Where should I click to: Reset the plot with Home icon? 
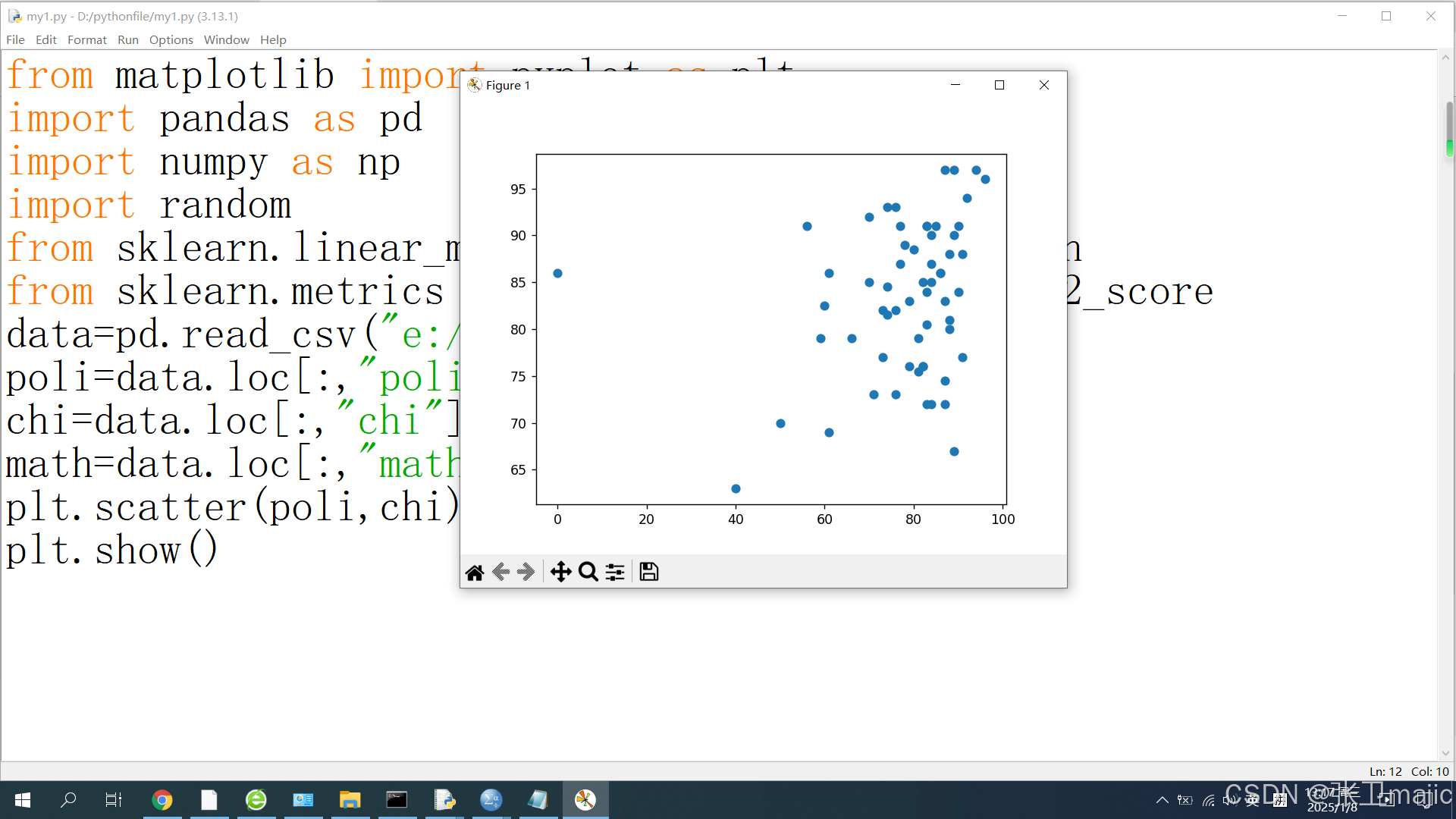point(475,572)
